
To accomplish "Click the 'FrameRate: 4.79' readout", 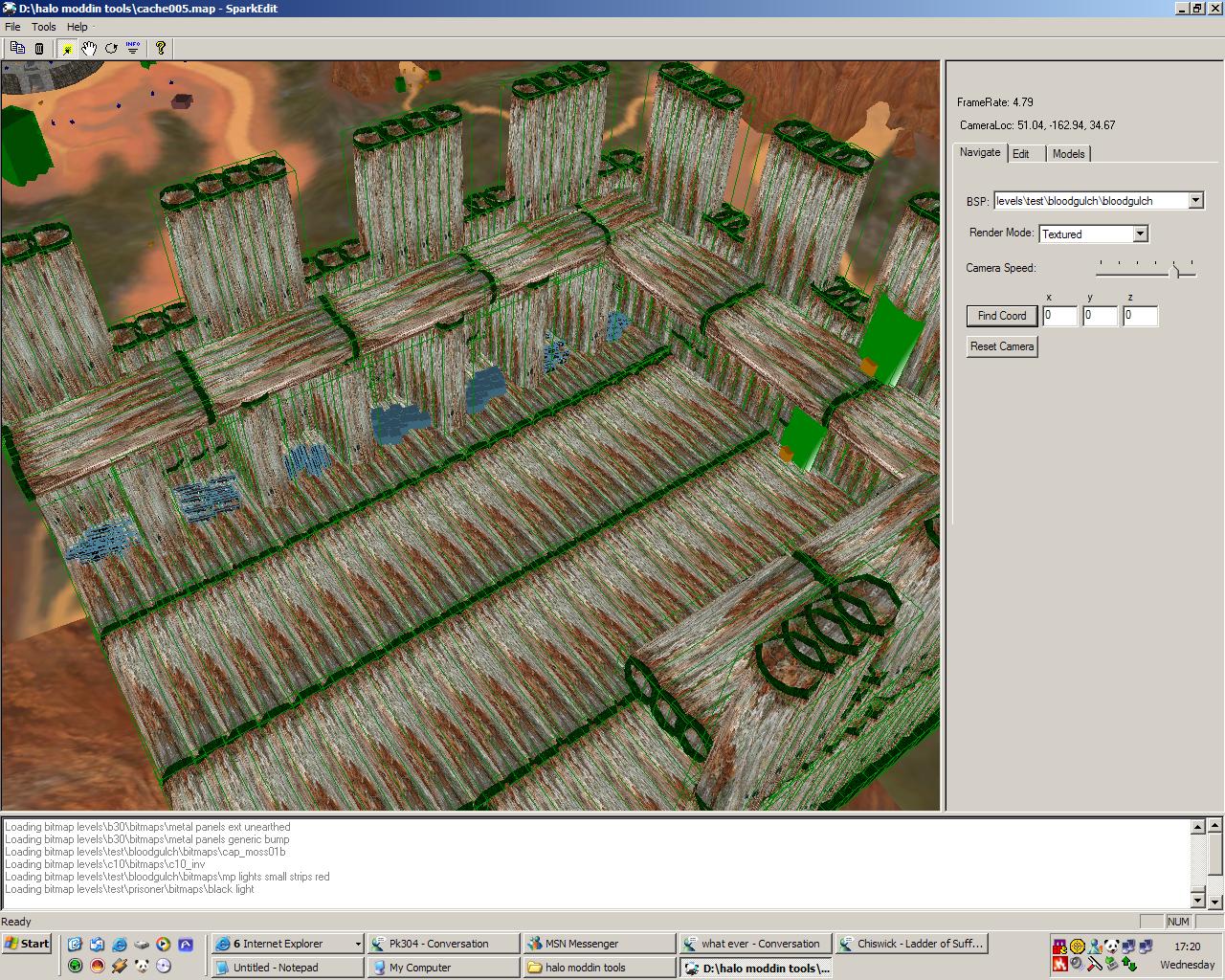I will [x=994, y=102].
